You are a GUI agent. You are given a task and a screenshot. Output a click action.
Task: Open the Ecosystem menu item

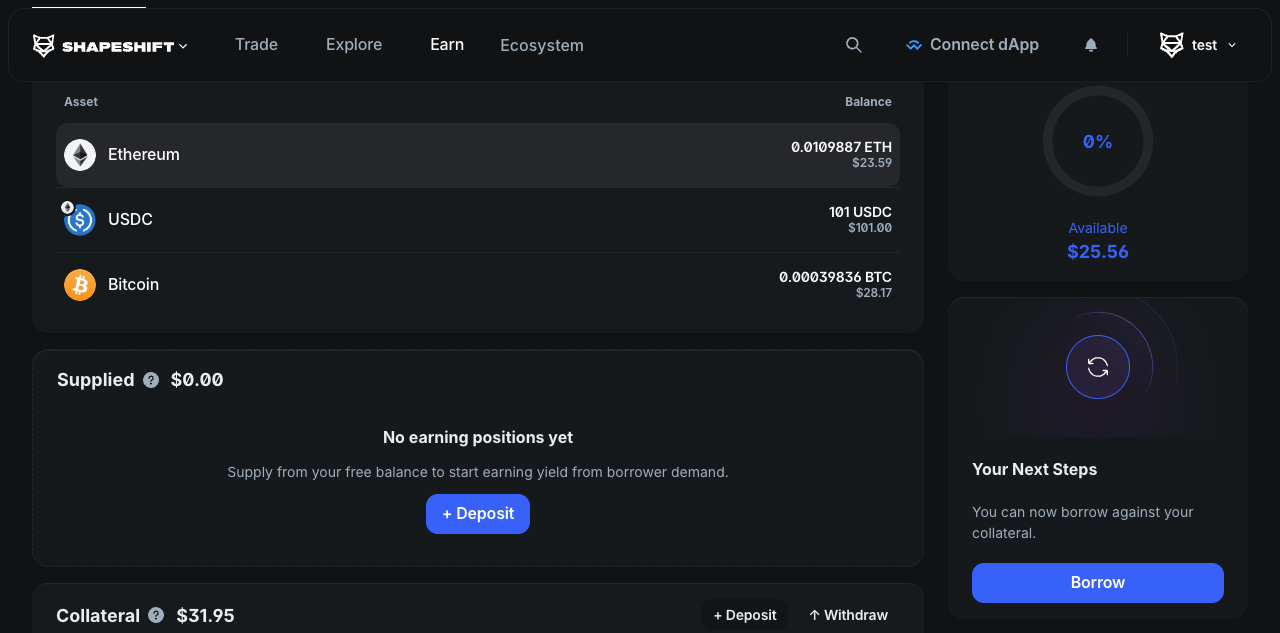[542, 46]
